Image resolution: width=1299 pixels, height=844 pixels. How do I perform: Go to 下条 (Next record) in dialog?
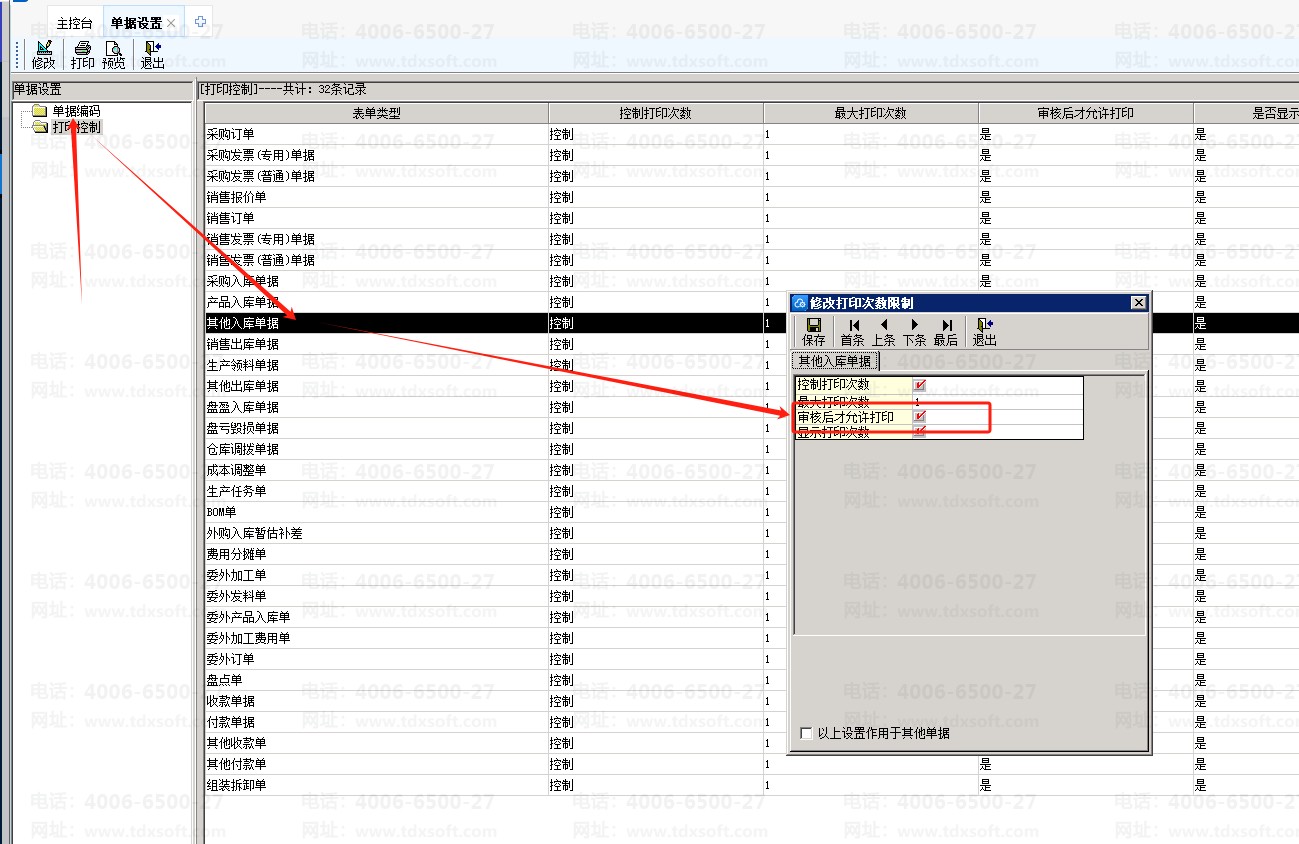(x=915, y=332)
